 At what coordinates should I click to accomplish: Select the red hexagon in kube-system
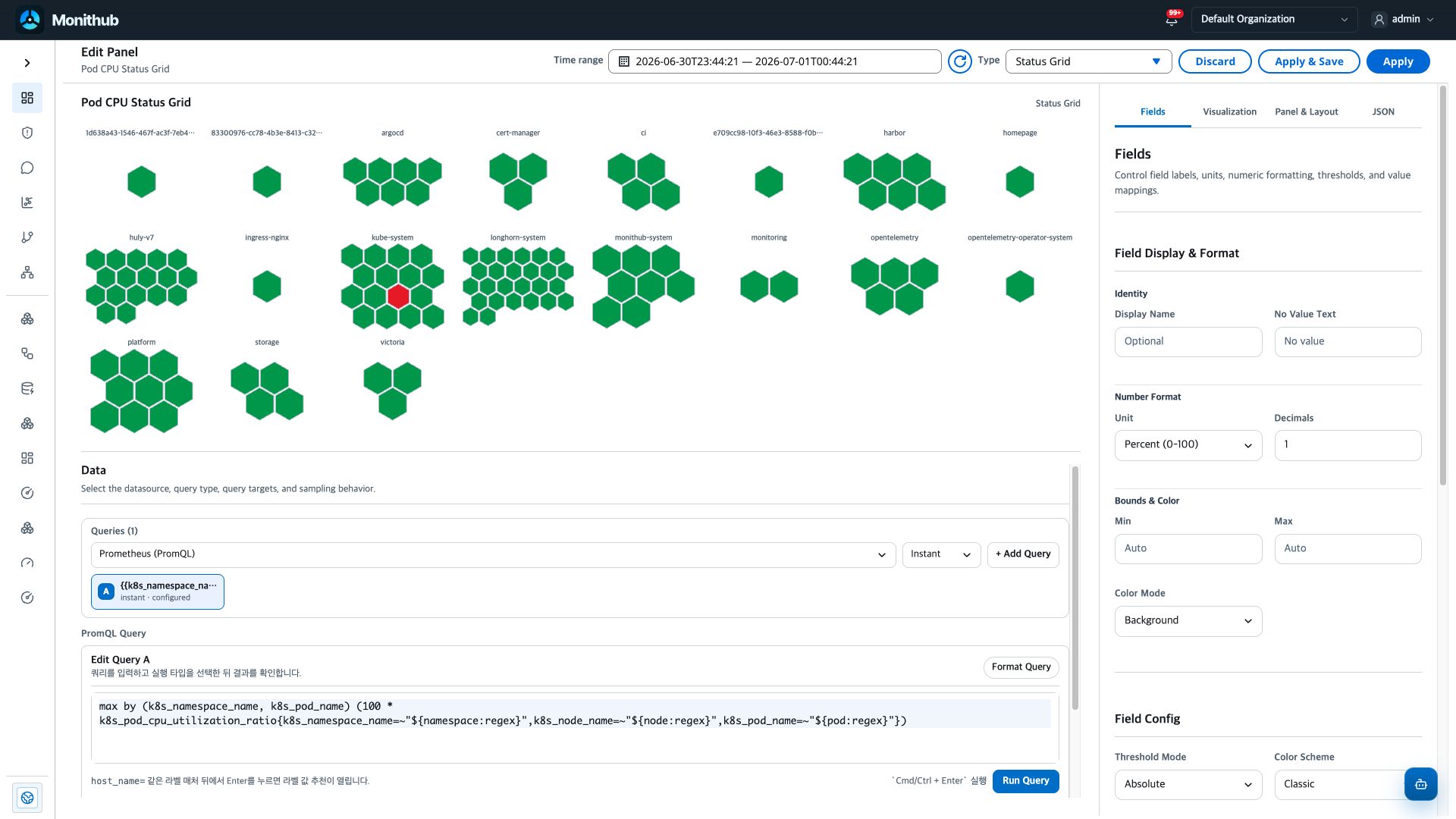click(x=398, y=297)
